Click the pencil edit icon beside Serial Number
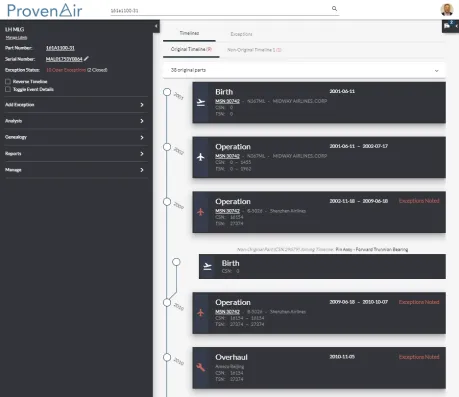Viewport: 459px width, 397px height. click(86, 59)
